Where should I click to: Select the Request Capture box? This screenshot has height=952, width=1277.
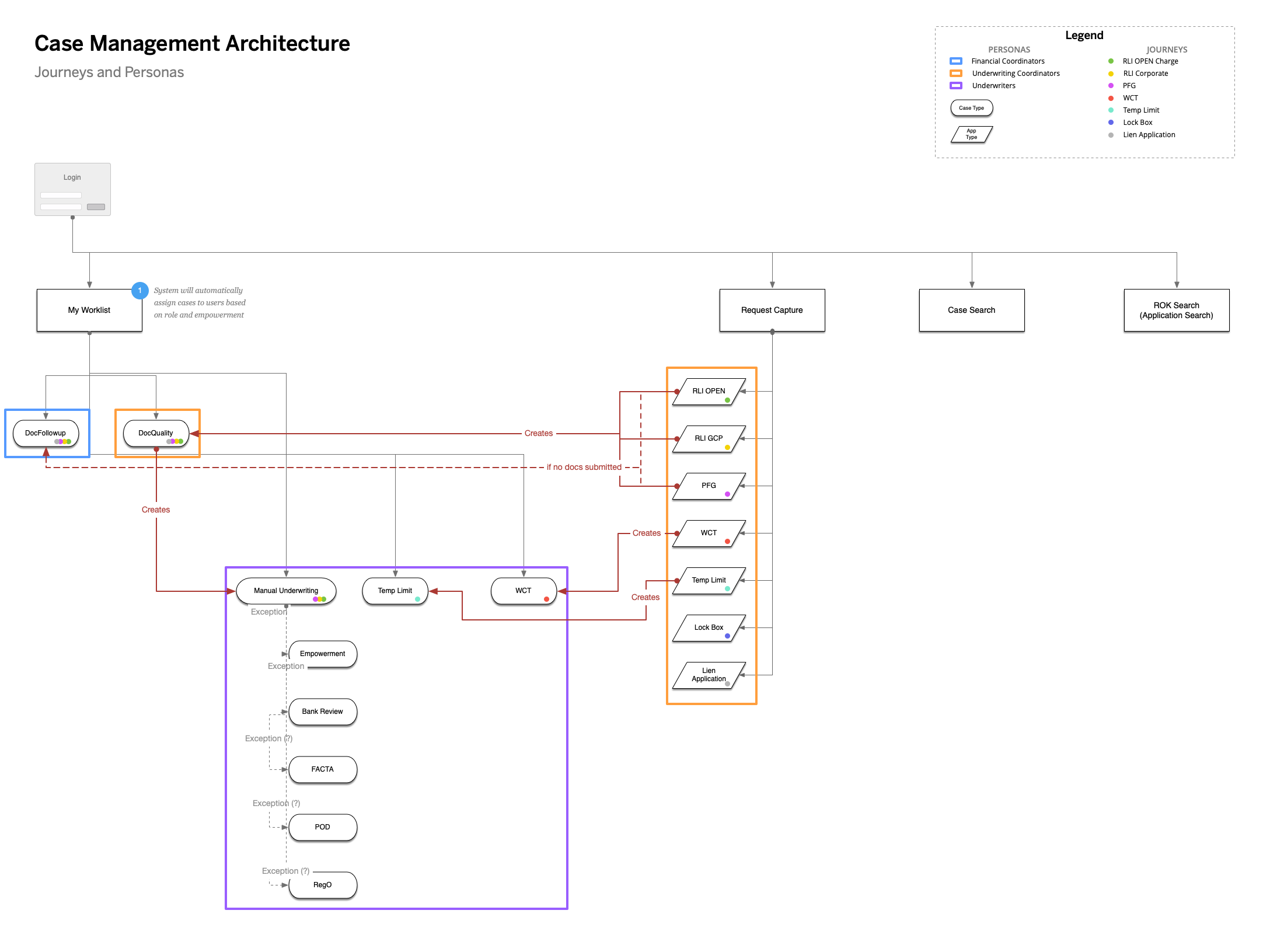pyautogui.click(x=772, y=310)
